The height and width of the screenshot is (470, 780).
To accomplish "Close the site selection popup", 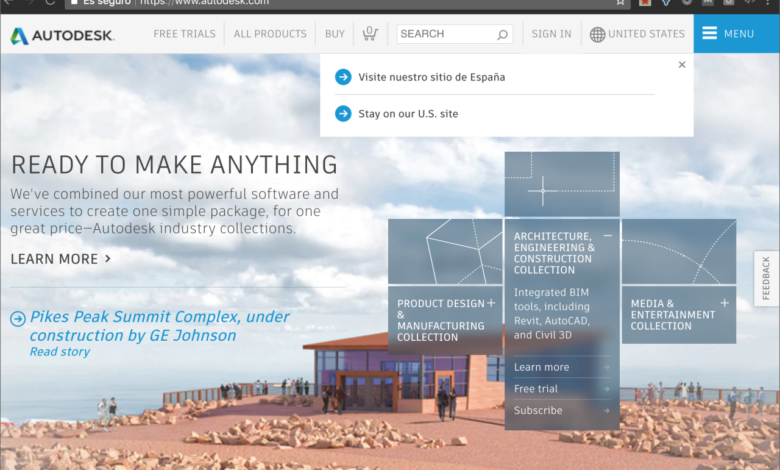I will pos(682,65).
